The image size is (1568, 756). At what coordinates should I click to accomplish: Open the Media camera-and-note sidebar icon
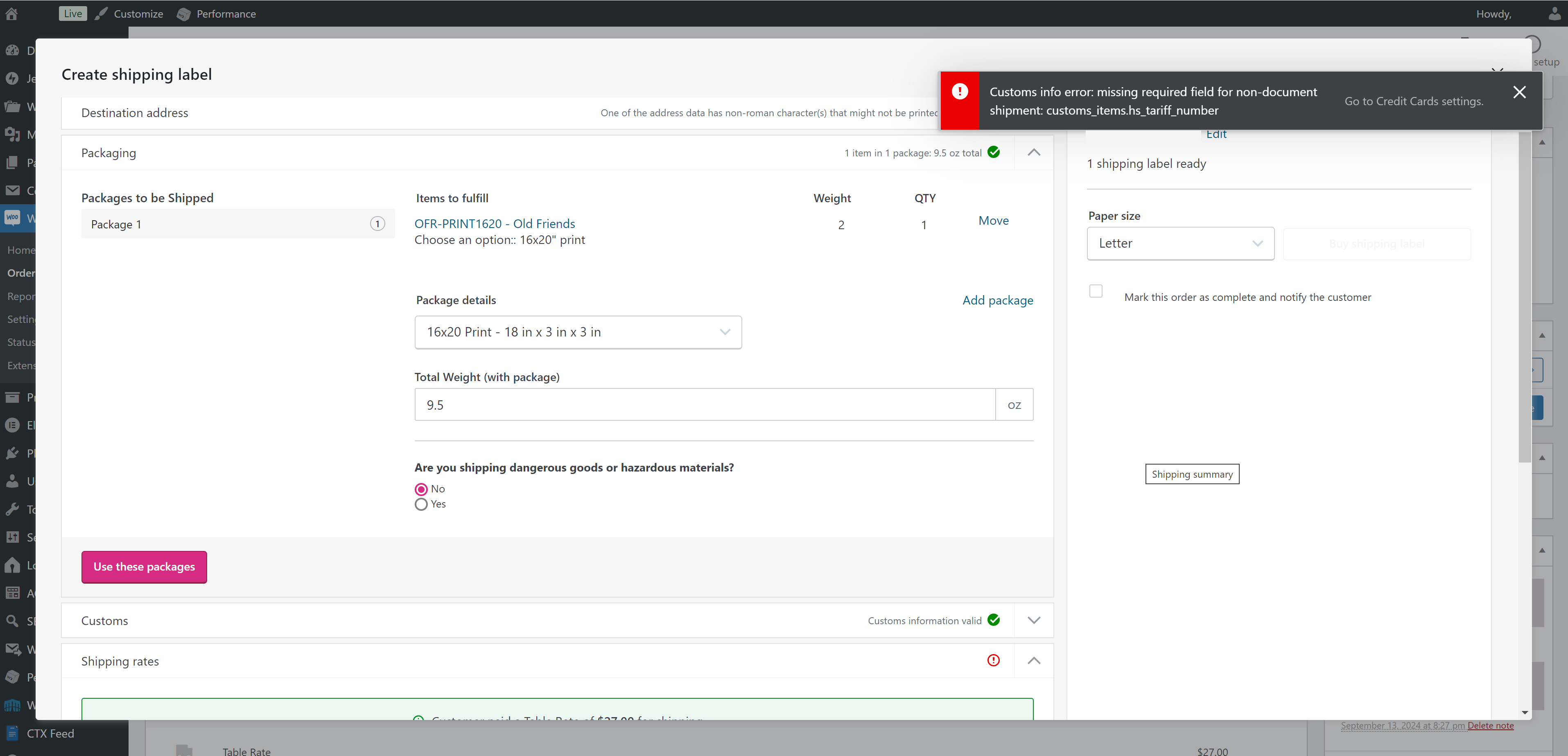12,135
